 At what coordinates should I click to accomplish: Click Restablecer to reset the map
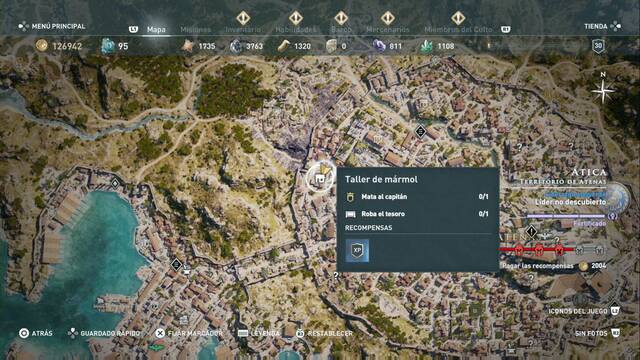[324, 333]
